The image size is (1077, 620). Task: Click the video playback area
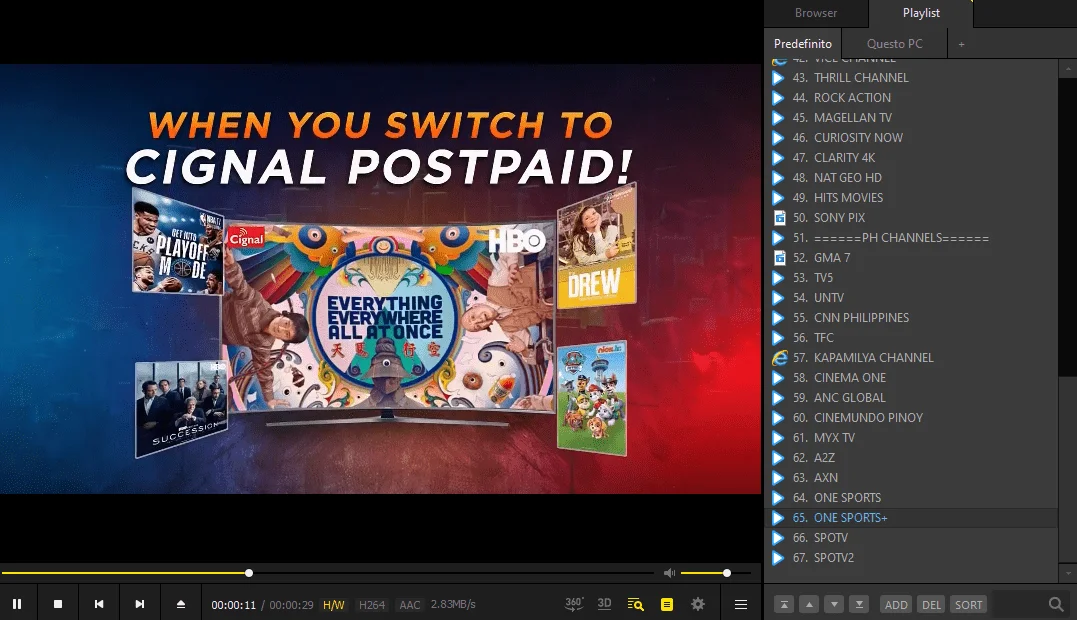tap(381, 279)
